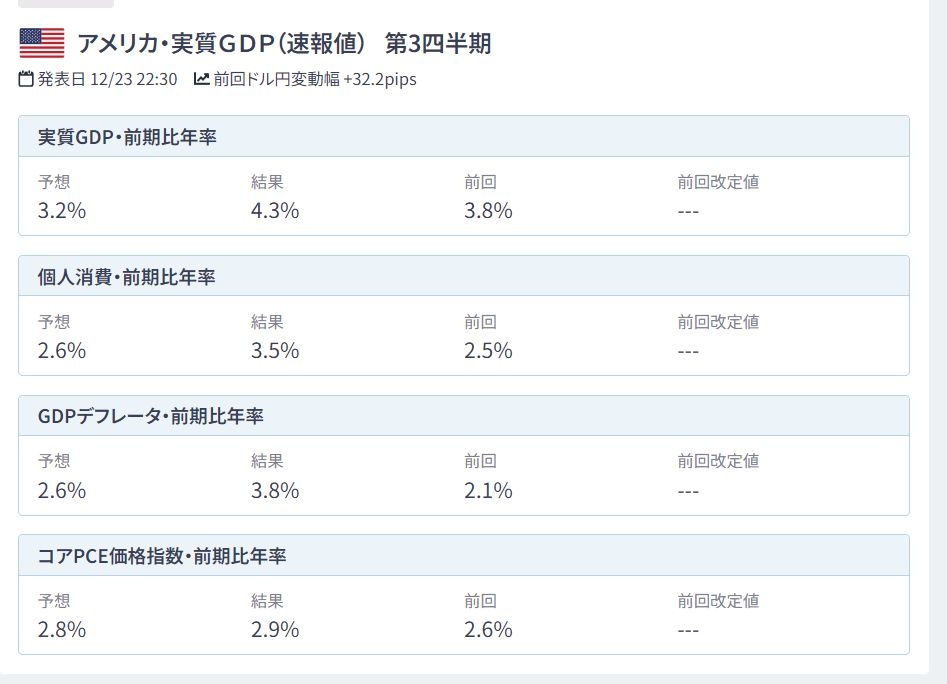Select the GDPデフレータ・前期比年率 section header
The height and width of the screenshot is (684, 947).
151,416
